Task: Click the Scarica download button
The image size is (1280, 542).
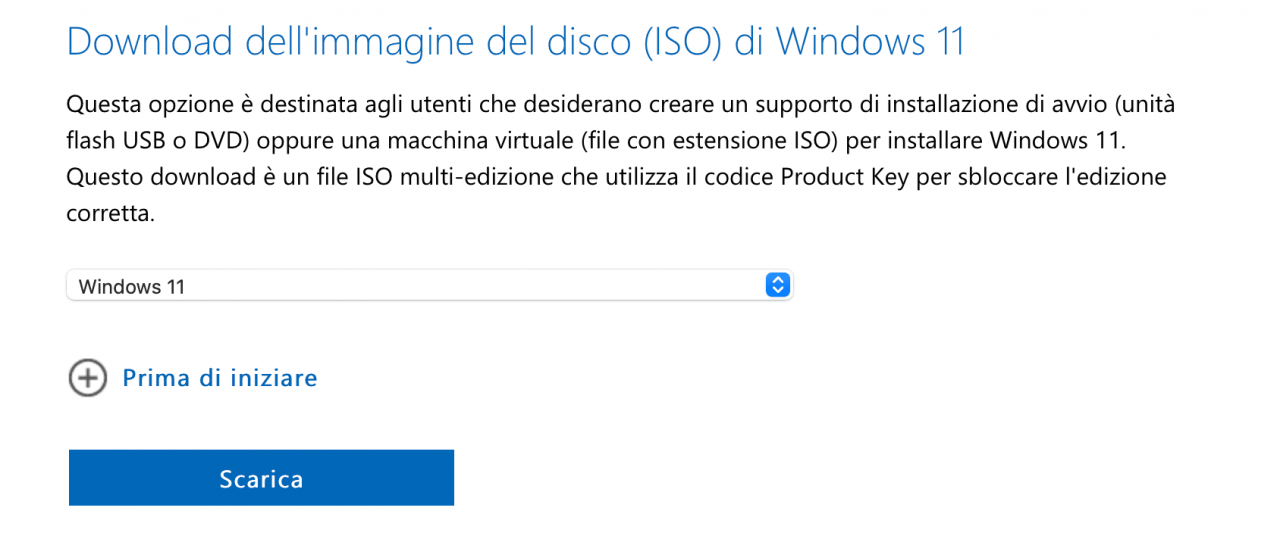Action: click(261, 478)
